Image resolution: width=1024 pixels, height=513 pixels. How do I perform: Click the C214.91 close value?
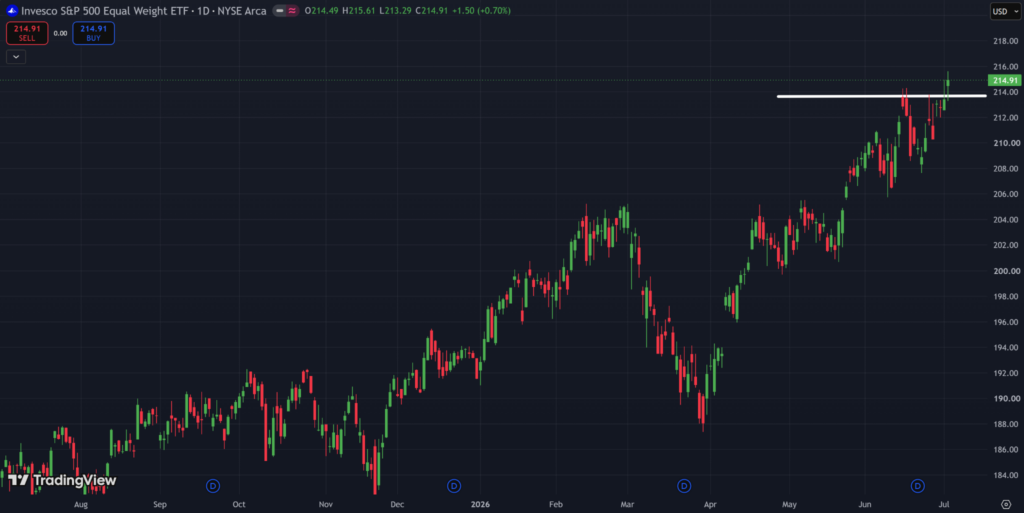[432, 10]
